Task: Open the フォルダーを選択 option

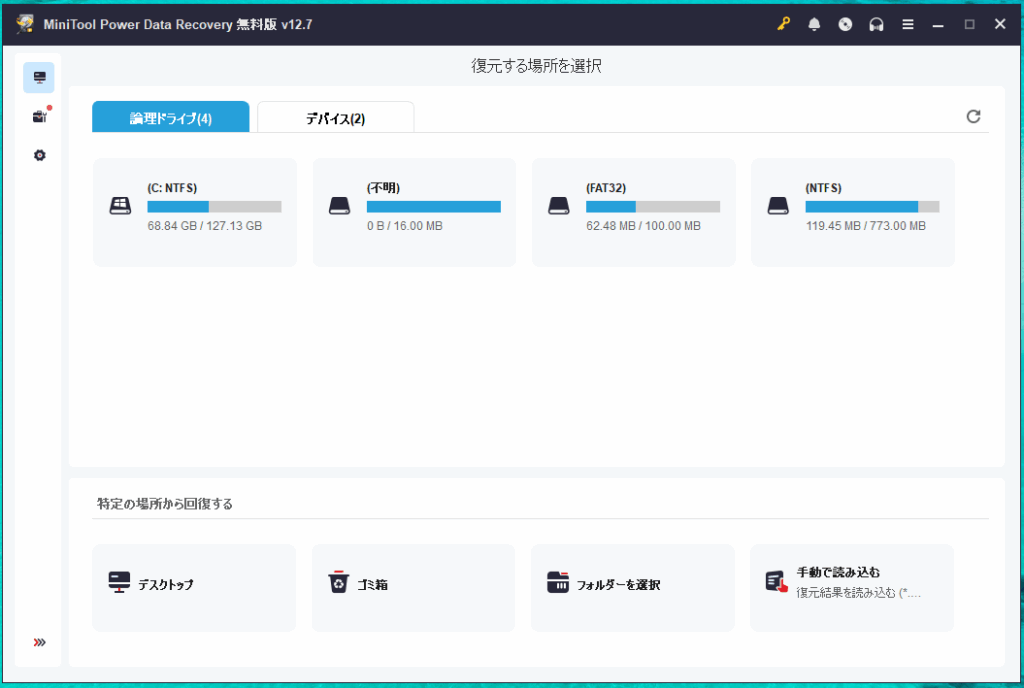Action: 632,587
